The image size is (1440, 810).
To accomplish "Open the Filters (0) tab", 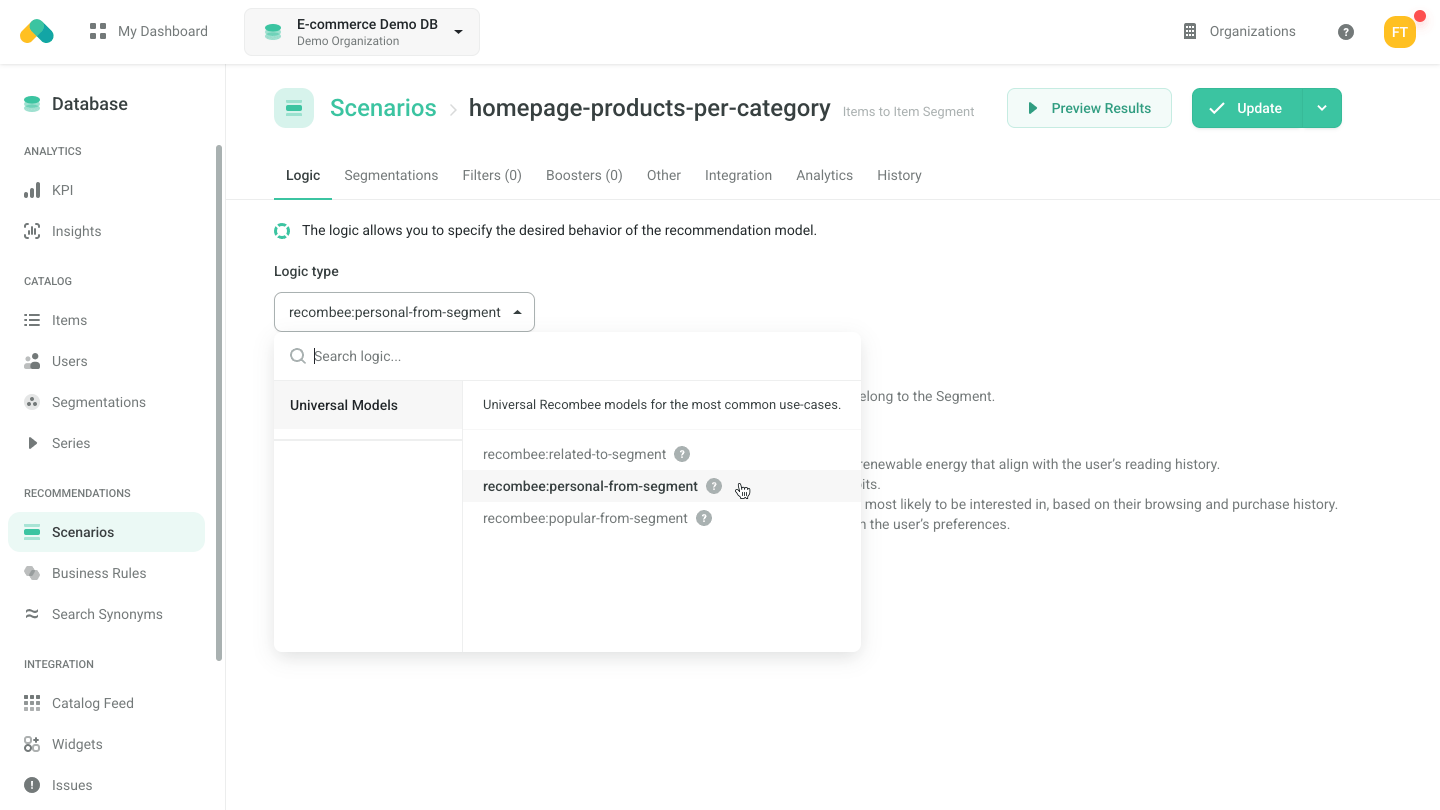I will [492, 175].
